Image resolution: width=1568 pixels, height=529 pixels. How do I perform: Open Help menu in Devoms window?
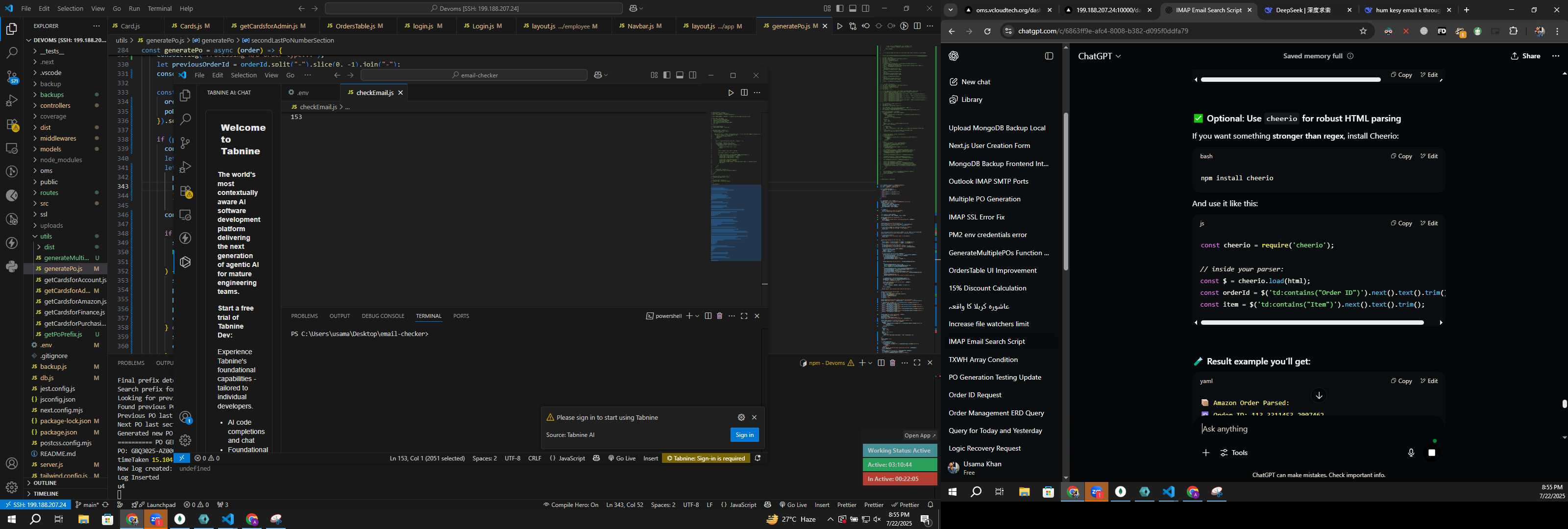186,8
